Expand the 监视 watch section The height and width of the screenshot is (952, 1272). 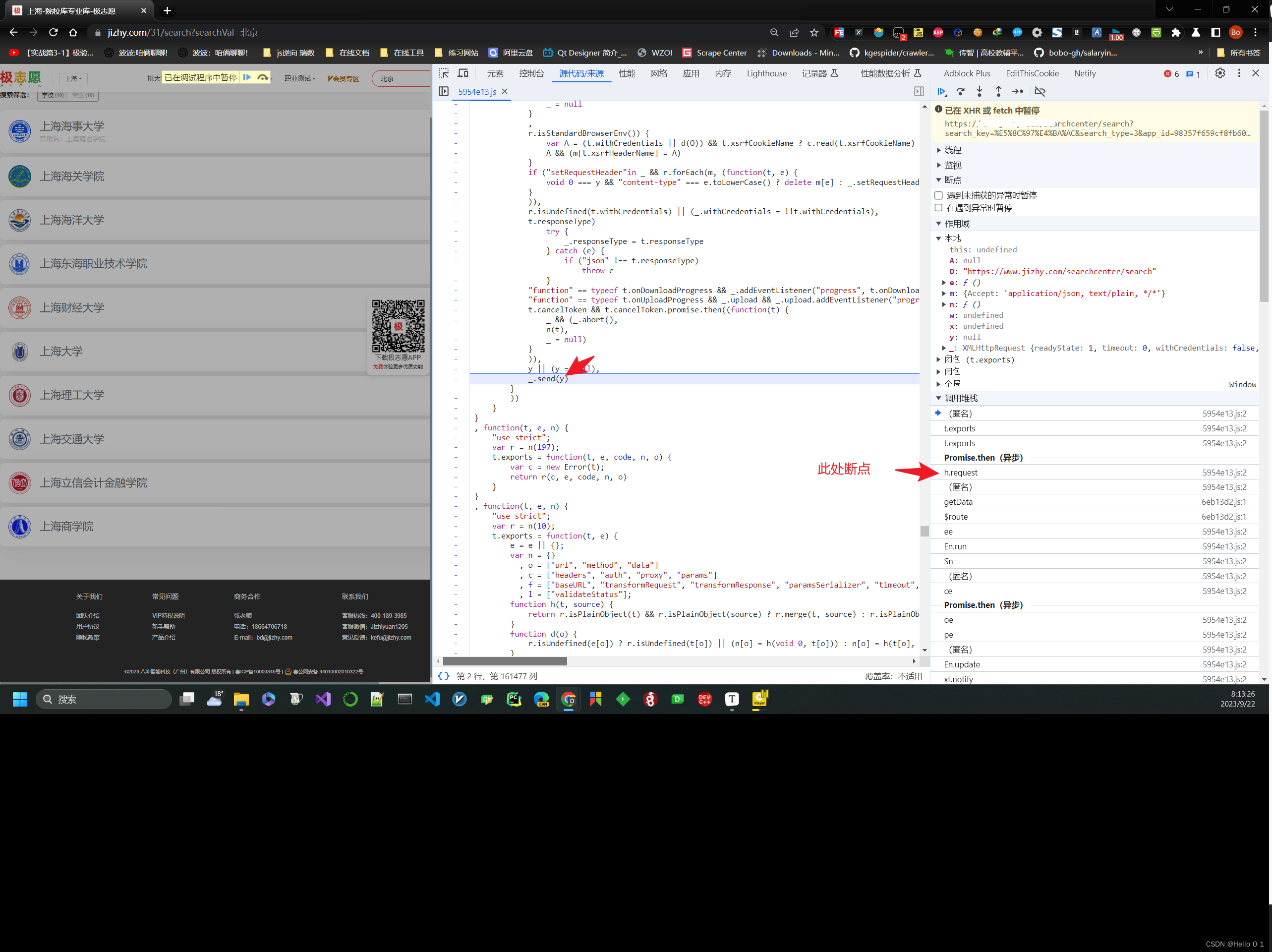tap(952, 165)
